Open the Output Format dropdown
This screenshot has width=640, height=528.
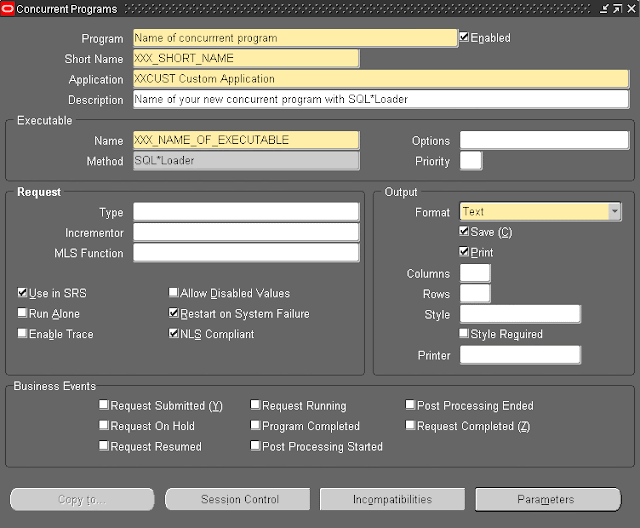(614, 211)
